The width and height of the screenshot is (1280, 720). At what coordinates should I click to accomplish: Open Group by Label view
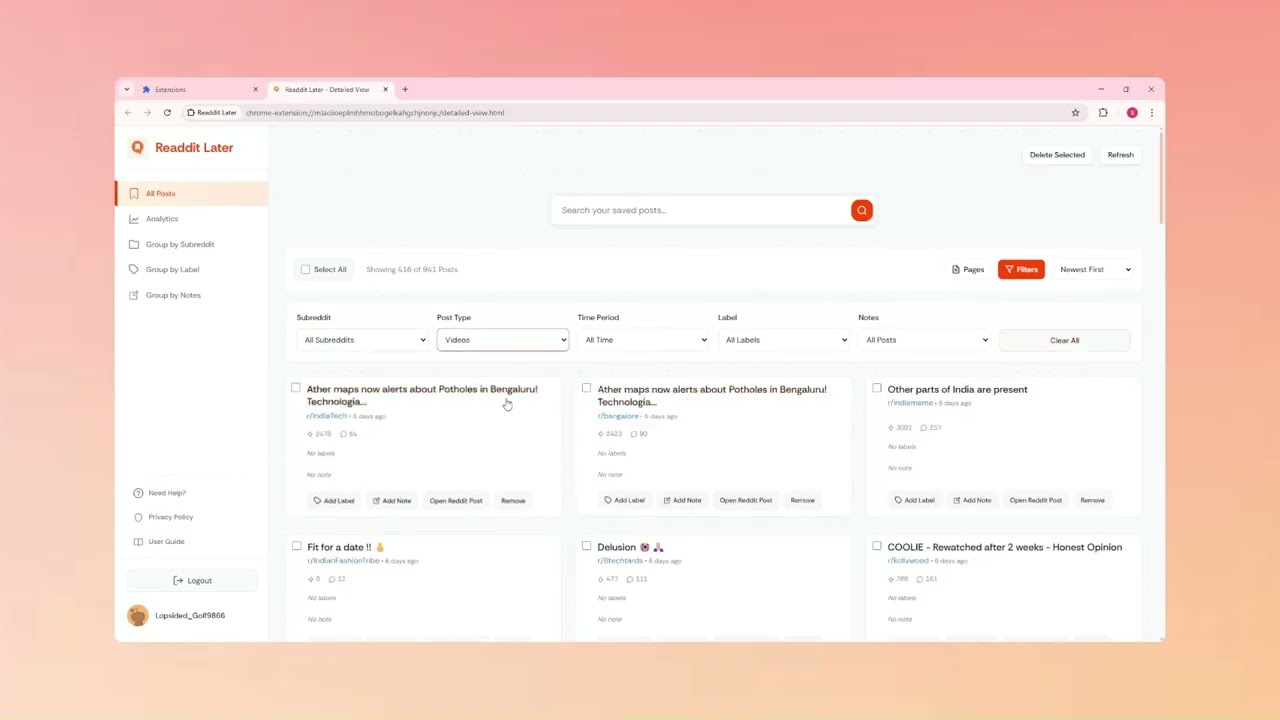(x=192, y=270)
